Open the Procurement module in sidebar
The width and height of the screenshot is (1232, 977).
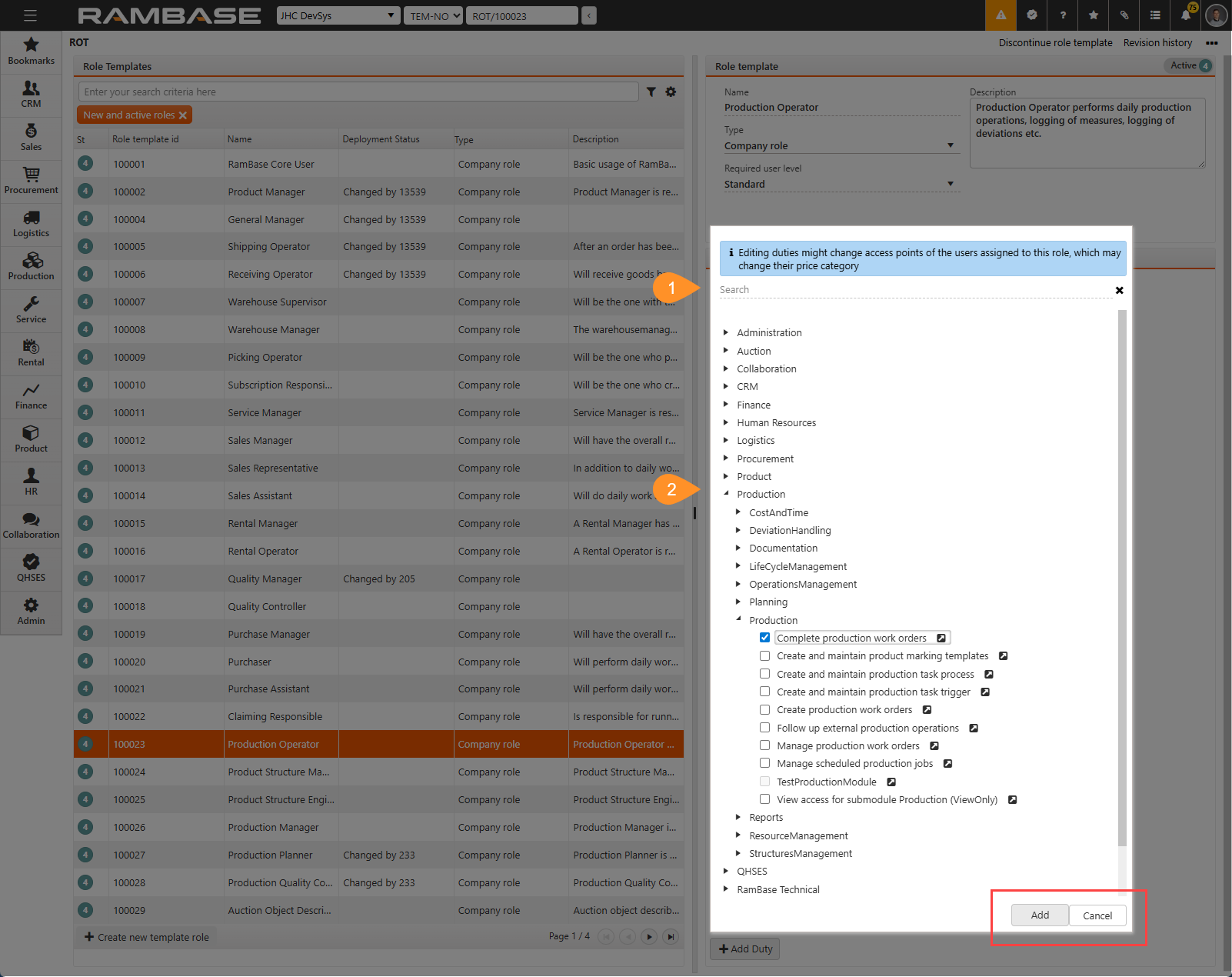[31, 180]
